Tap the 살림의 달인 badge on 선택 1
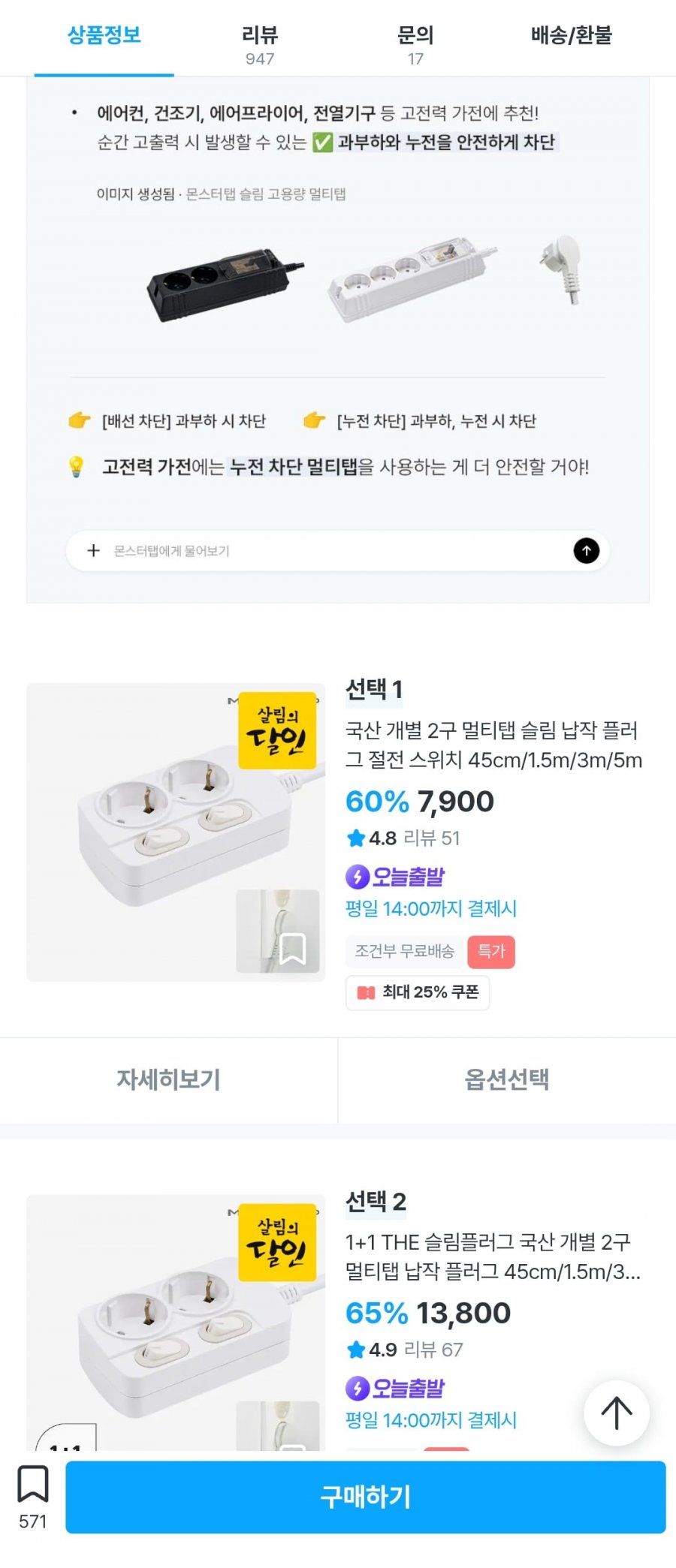The height and width of the screenshot is (1568, 676). pos(277,730)
